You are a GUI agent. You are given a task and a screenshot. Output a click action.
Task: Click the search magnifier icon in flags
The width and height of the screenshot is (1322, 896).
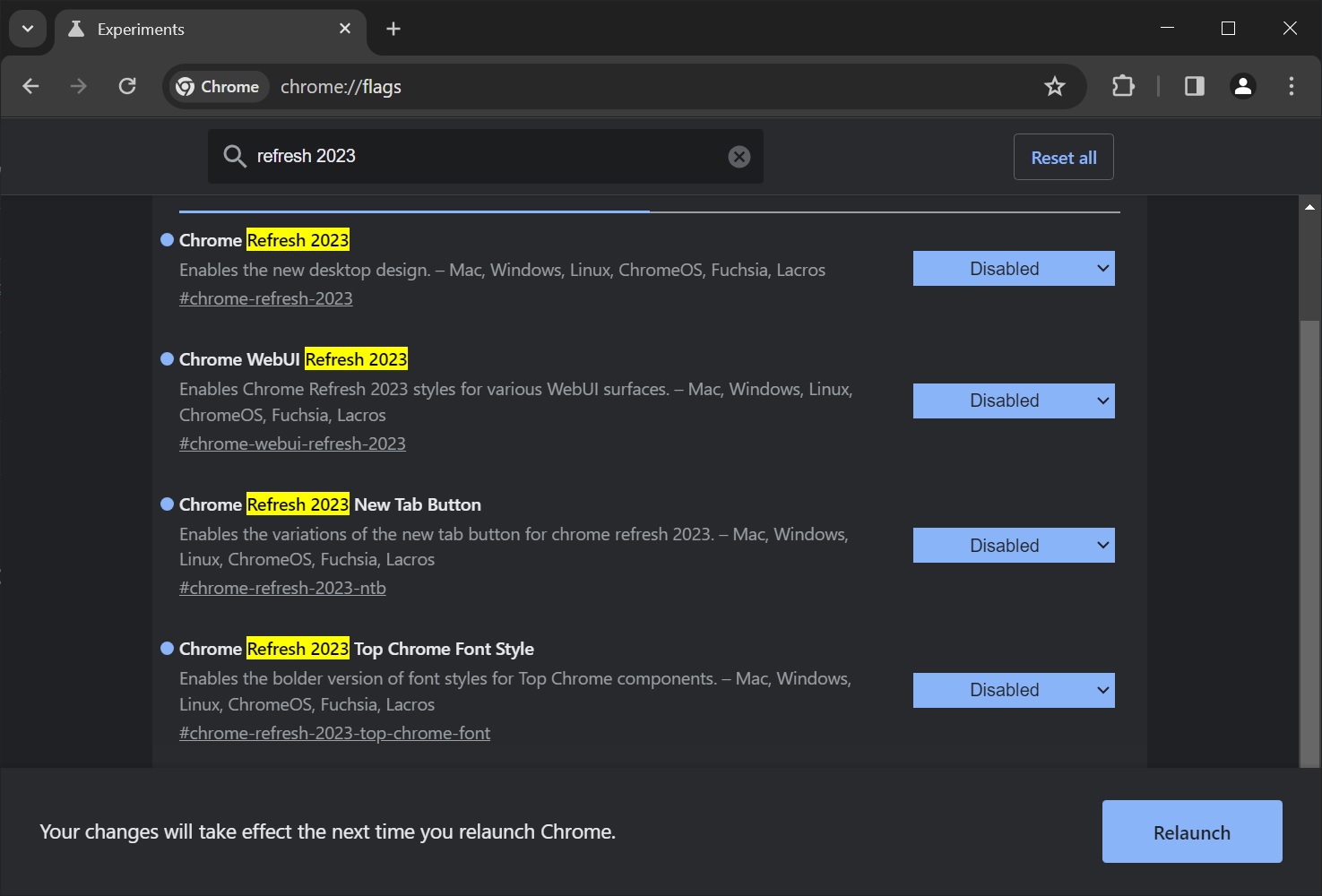(235, 157)
